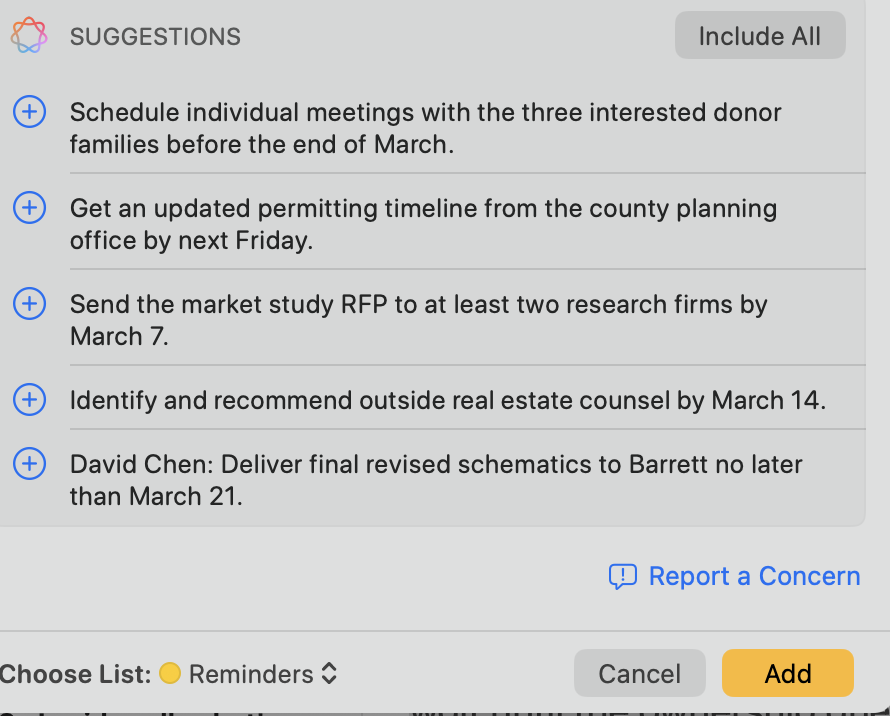
Task: Click the Apple Intelligence suggestions icon
Action: pos(28,36)
